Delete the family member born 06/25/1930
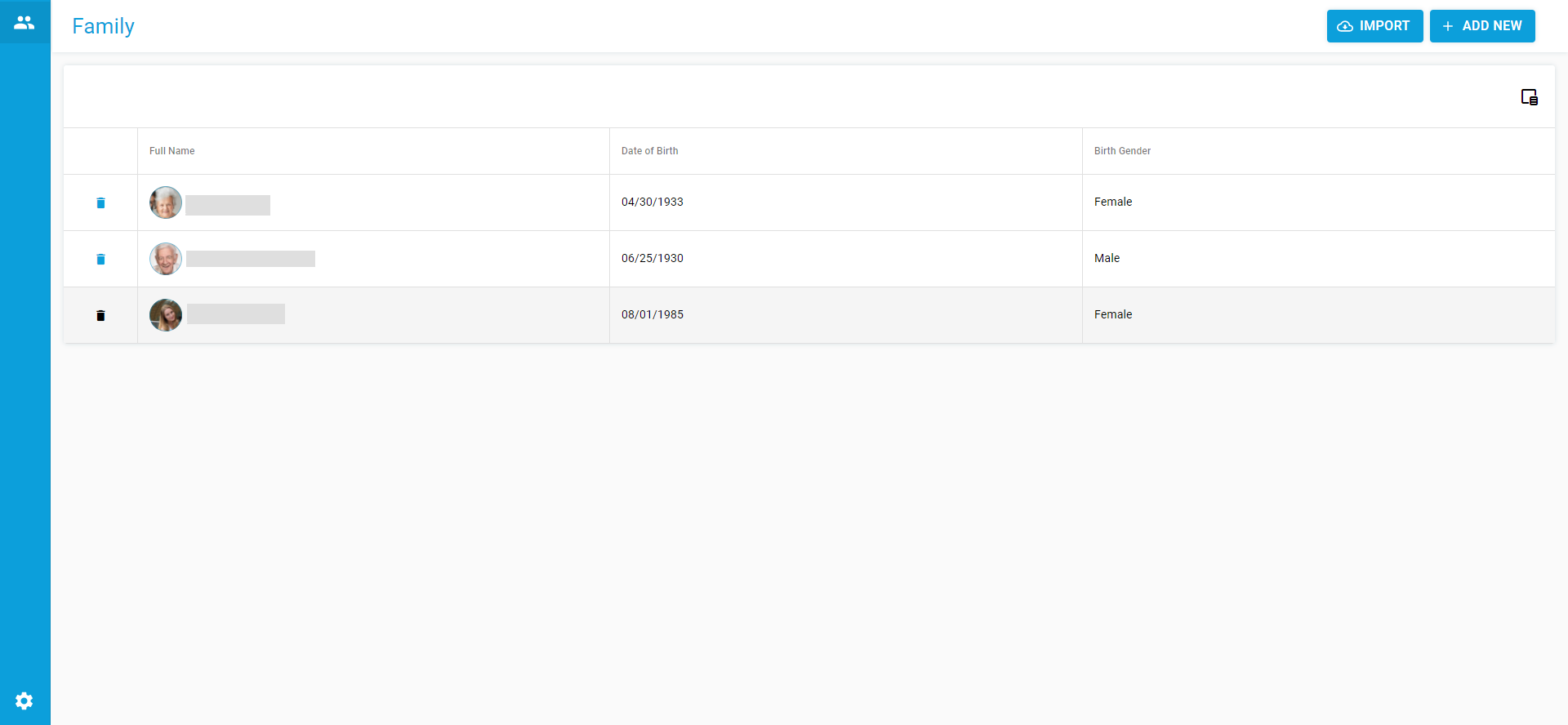The height and width of the screenshot is (725, 1568). (100, 259)
